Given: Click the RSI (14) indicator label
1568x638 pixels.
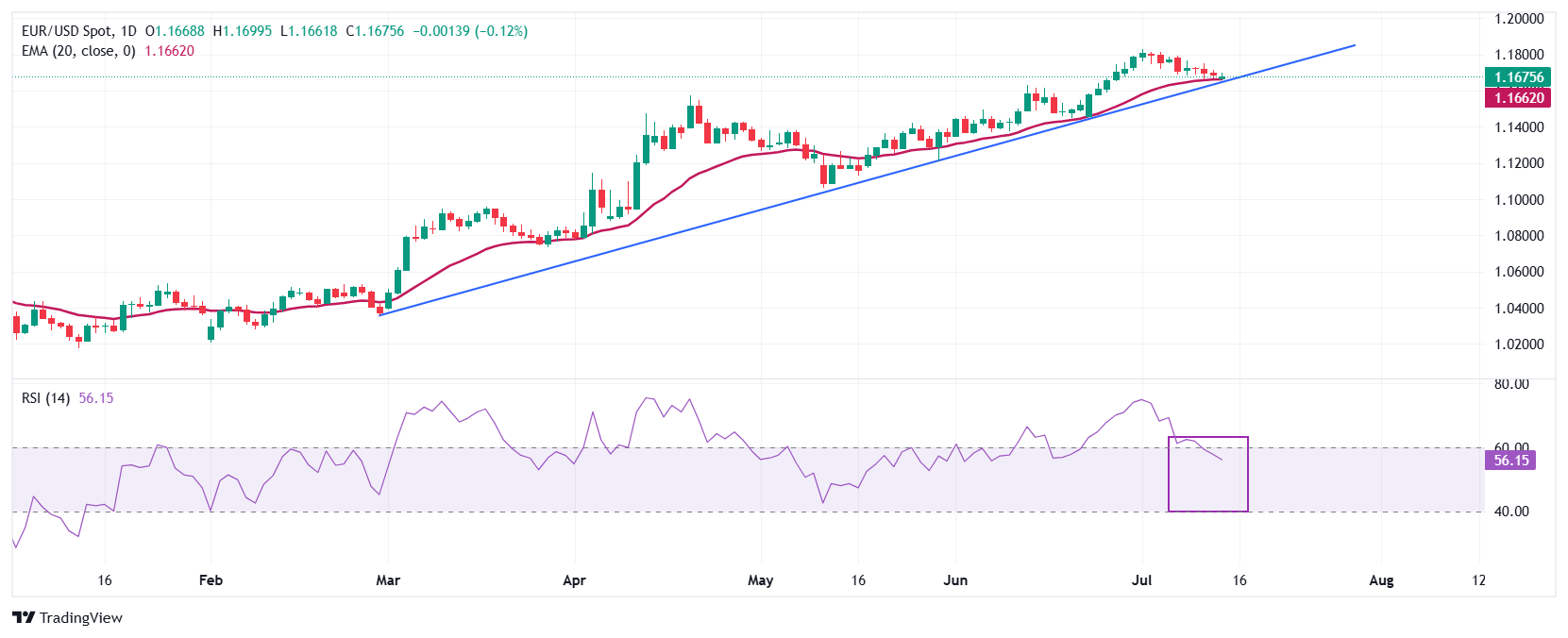Looking at the screenshot, I should click(x=45, y=398).
